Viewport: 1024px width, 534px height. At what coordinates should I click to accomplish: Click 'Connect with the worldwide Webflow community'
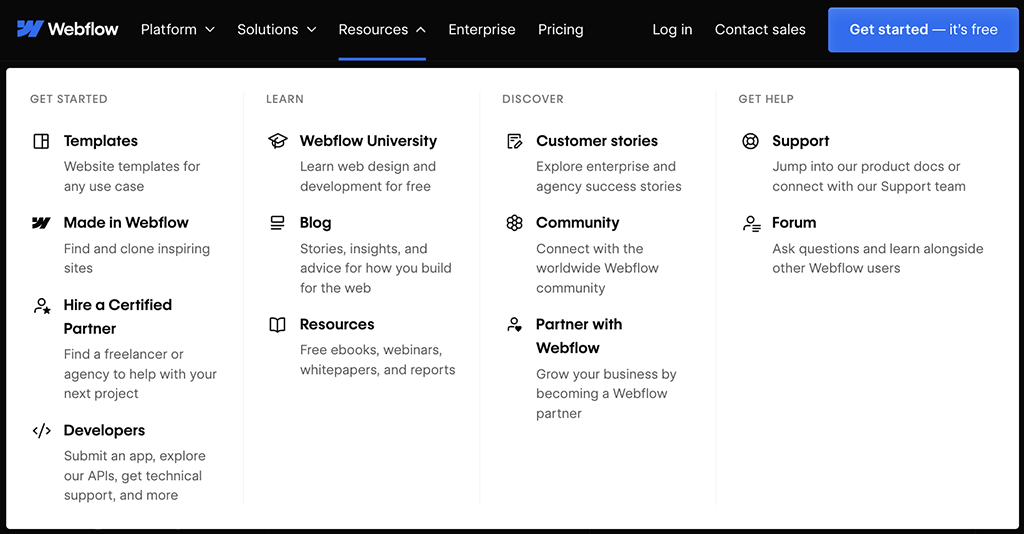[597, 268]
